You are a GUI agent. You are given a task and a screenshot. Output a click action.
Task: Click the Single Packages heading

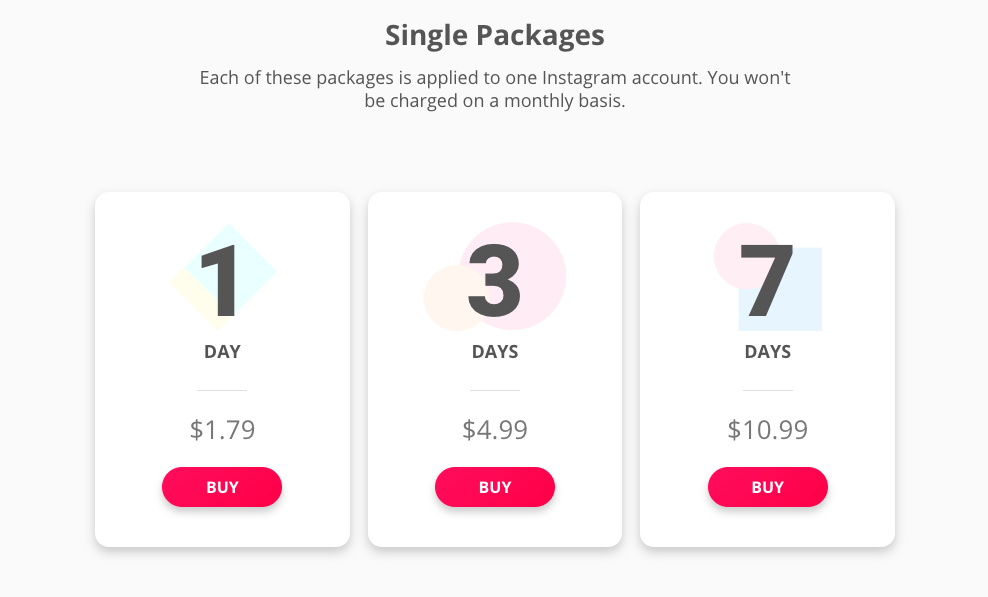[x=494, y=36]
